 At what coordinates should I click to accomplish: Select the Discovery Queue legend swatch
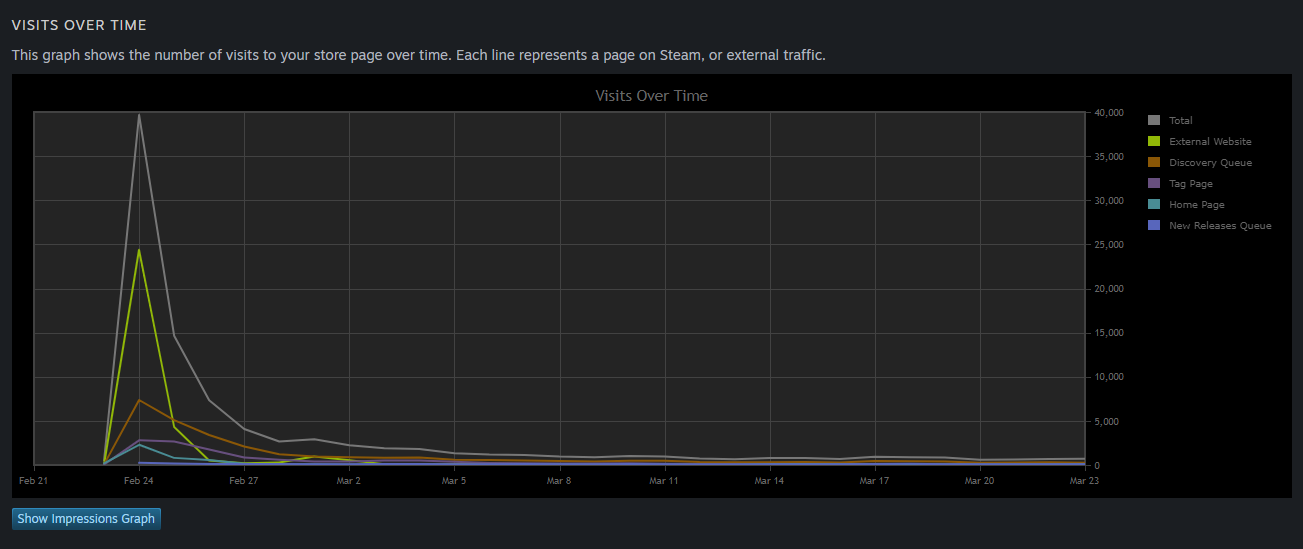tap(1154, 162)
